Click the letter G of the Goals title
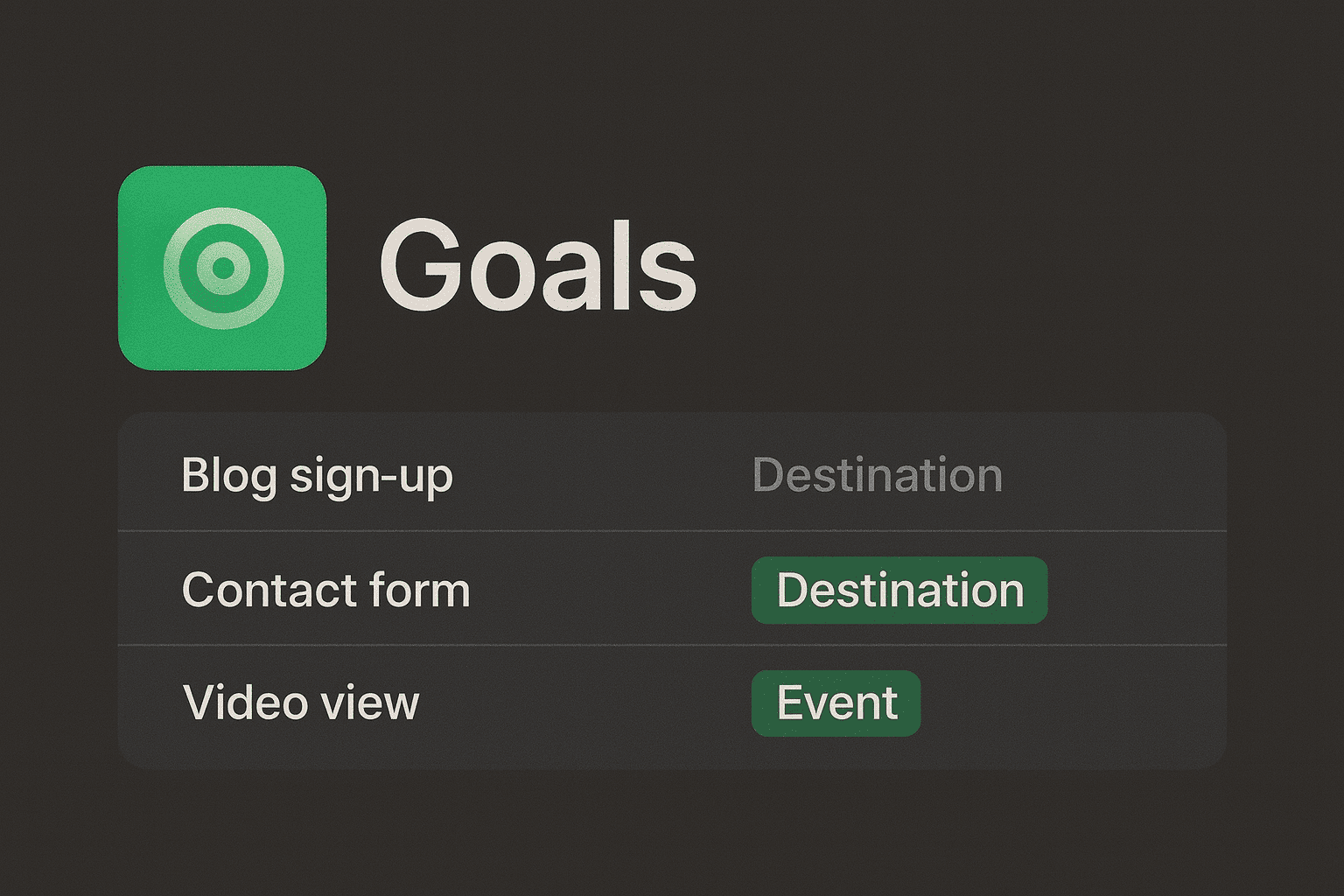The height and width of the screenshot is (896, 1344). (420, 265)
